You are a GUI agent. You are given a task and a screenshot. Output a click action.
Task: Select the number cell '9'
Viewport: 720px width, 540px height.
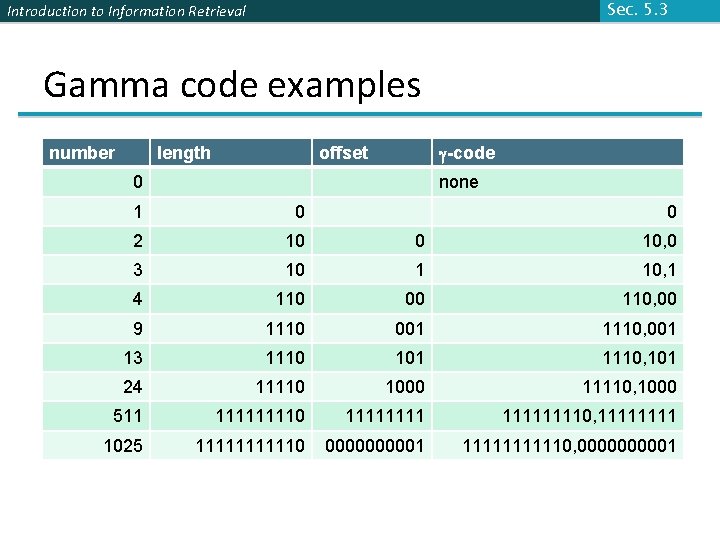point(96,328)
